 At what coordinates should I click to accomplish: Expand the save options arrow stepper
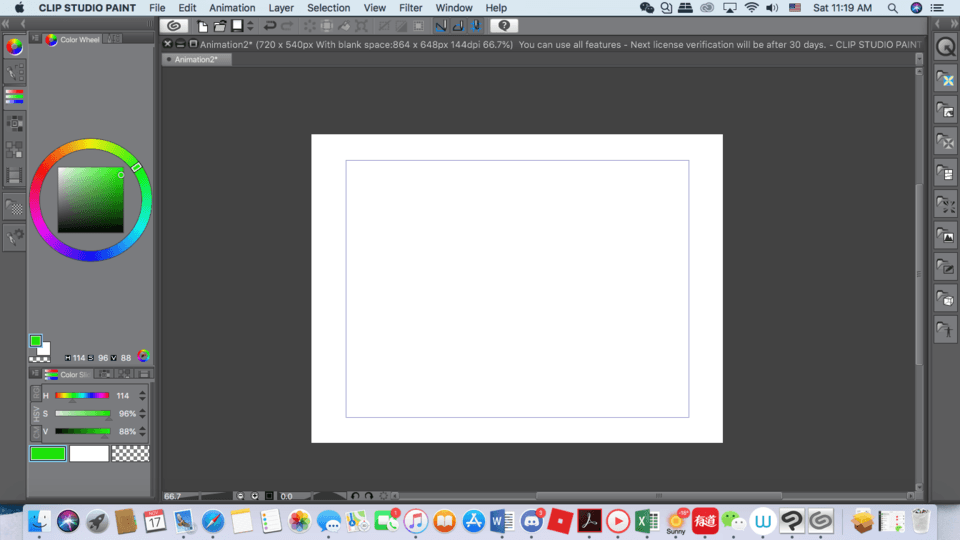(x=250, y=26)
